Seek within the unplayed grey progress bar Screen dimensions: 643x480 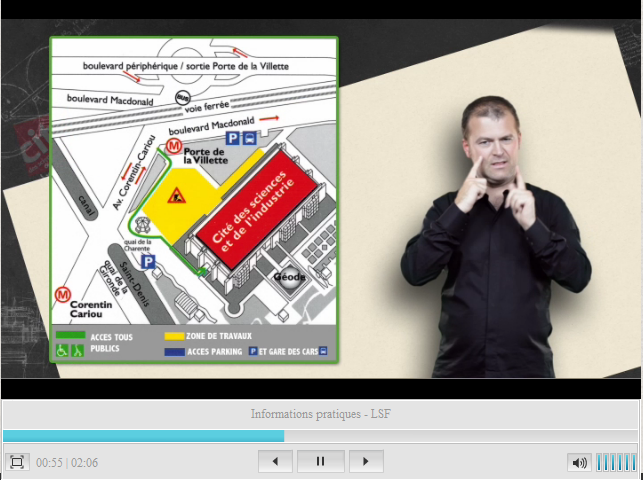coord(460,436)
